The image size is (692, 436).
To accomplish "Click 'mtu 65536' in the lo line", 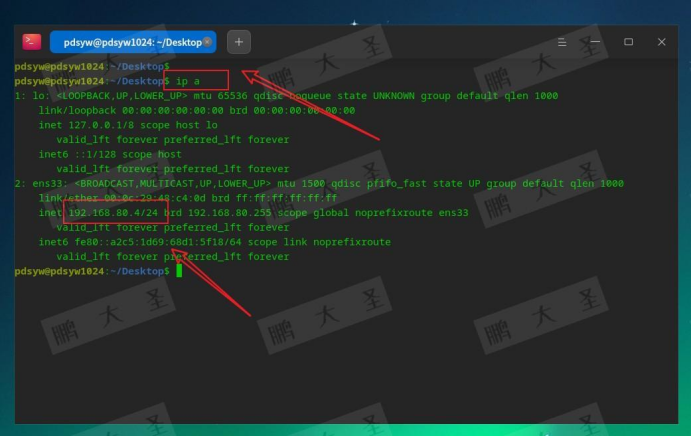I will (x=220, y=96).
